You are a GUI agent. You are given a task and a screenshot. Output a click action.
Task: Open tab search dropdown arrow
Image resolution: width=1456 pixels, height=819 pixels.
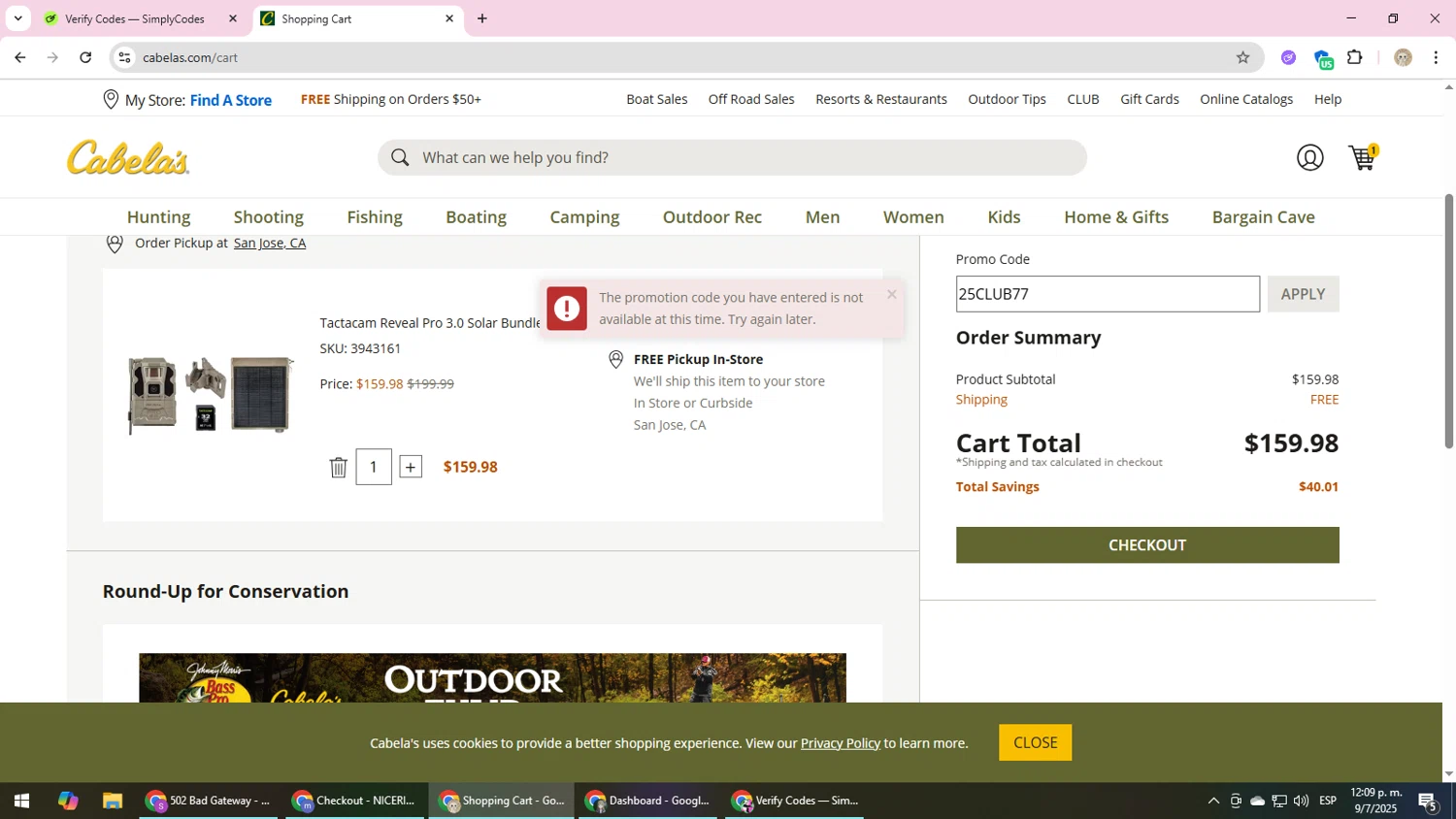coord(17,18)
